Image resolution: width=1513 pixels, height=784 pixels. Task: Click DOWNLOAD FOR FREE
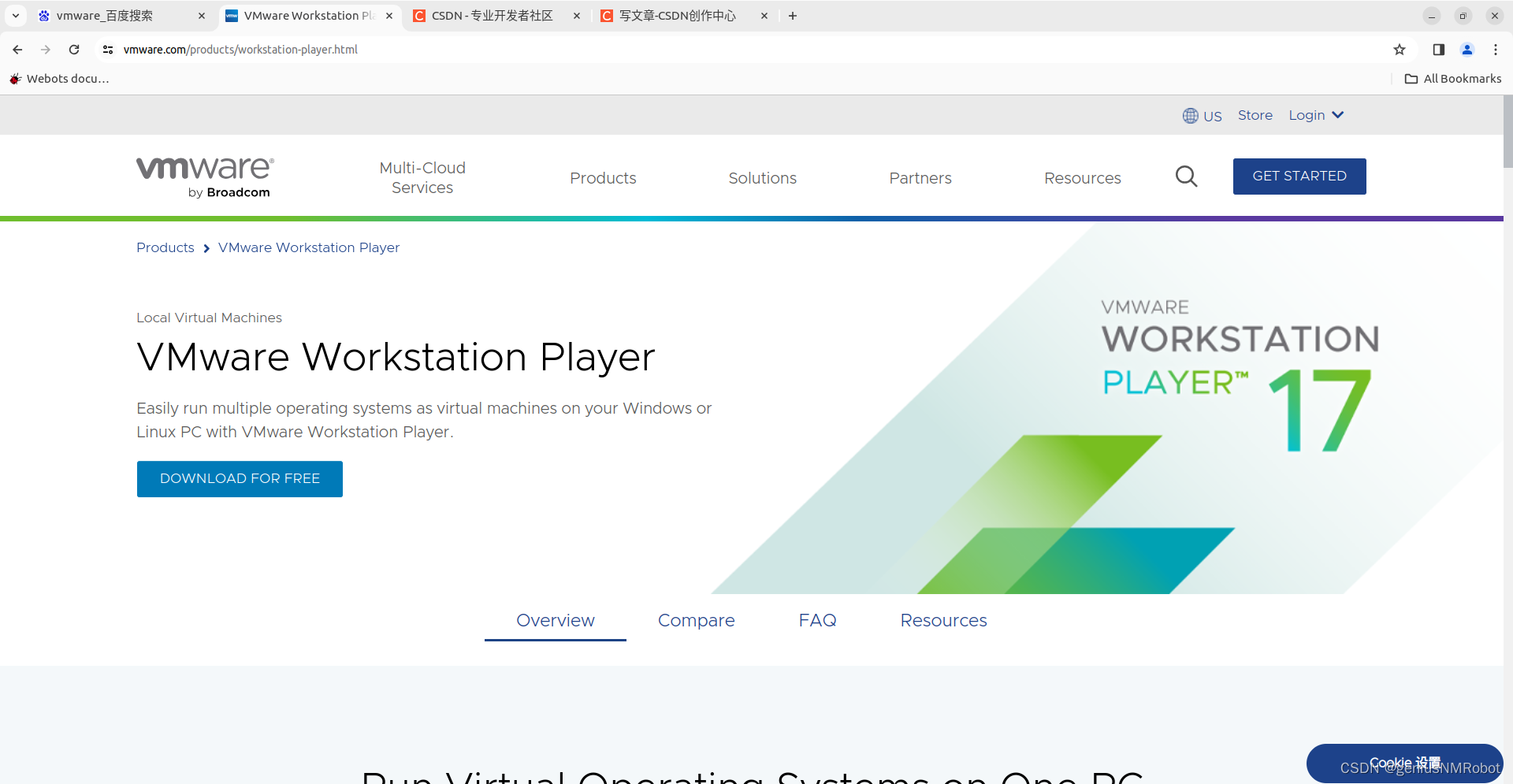(x=239, y=478)
